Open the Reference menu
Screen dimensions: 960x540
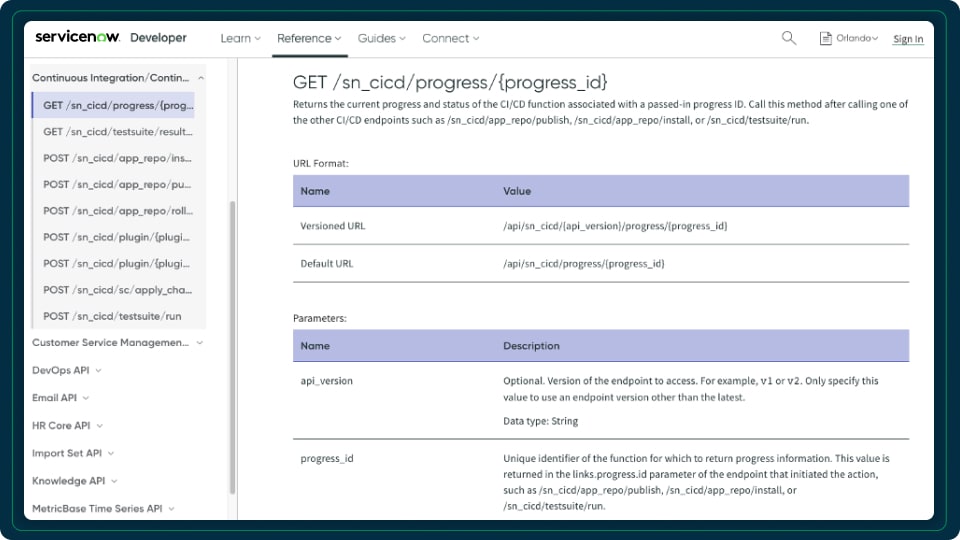(309, 38)
